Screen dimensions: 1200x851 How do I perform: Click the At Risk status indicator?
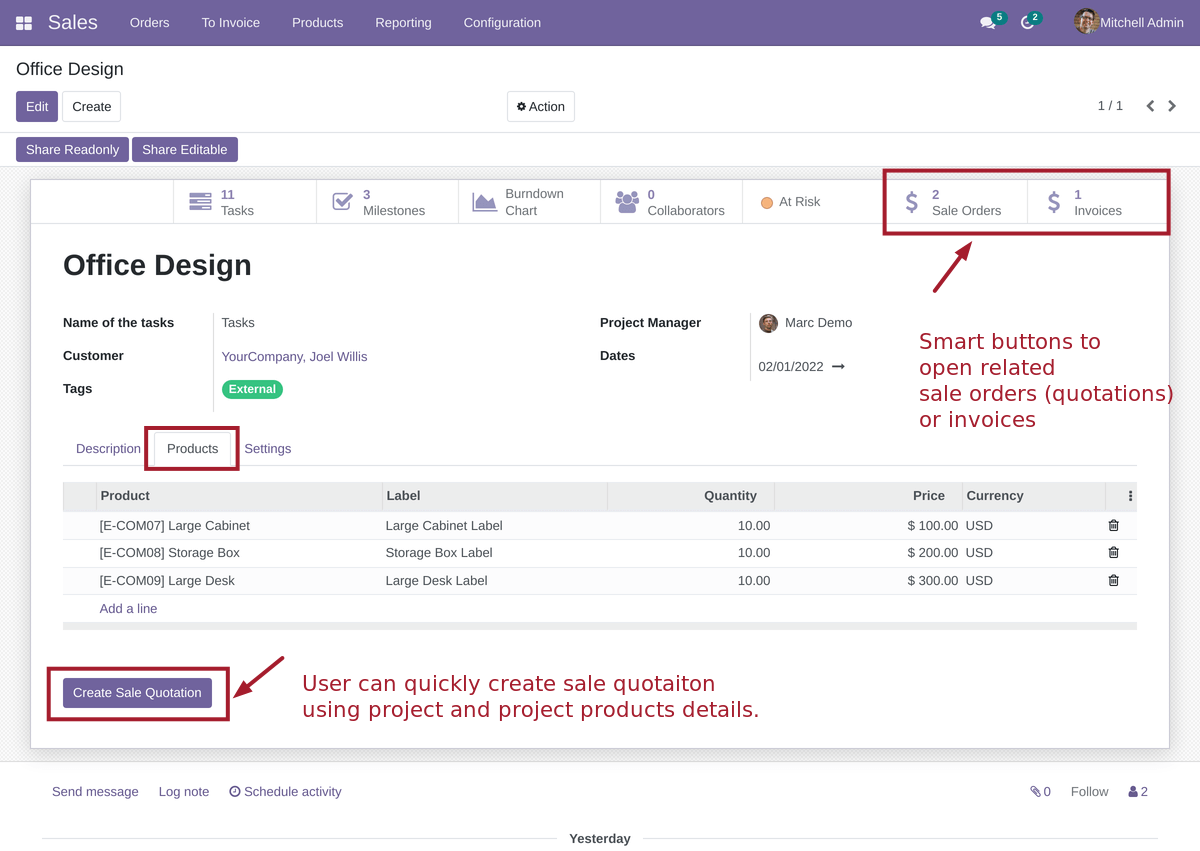click(790, 201)
